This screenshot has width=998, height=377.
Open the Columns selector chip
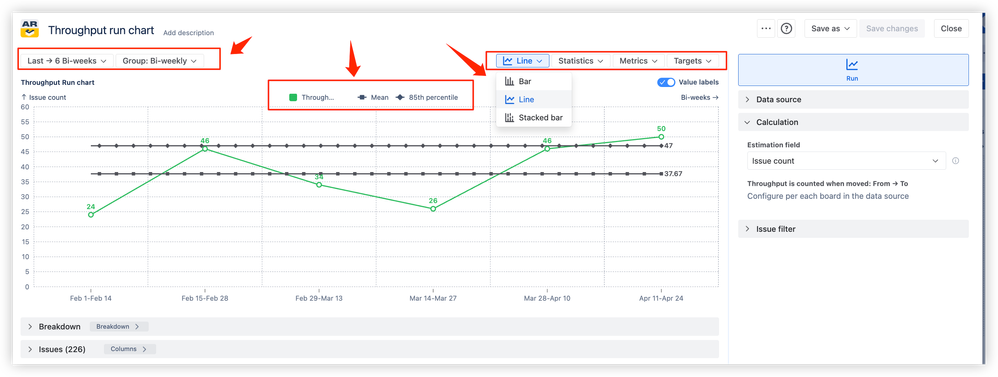(x=129, y=349)
